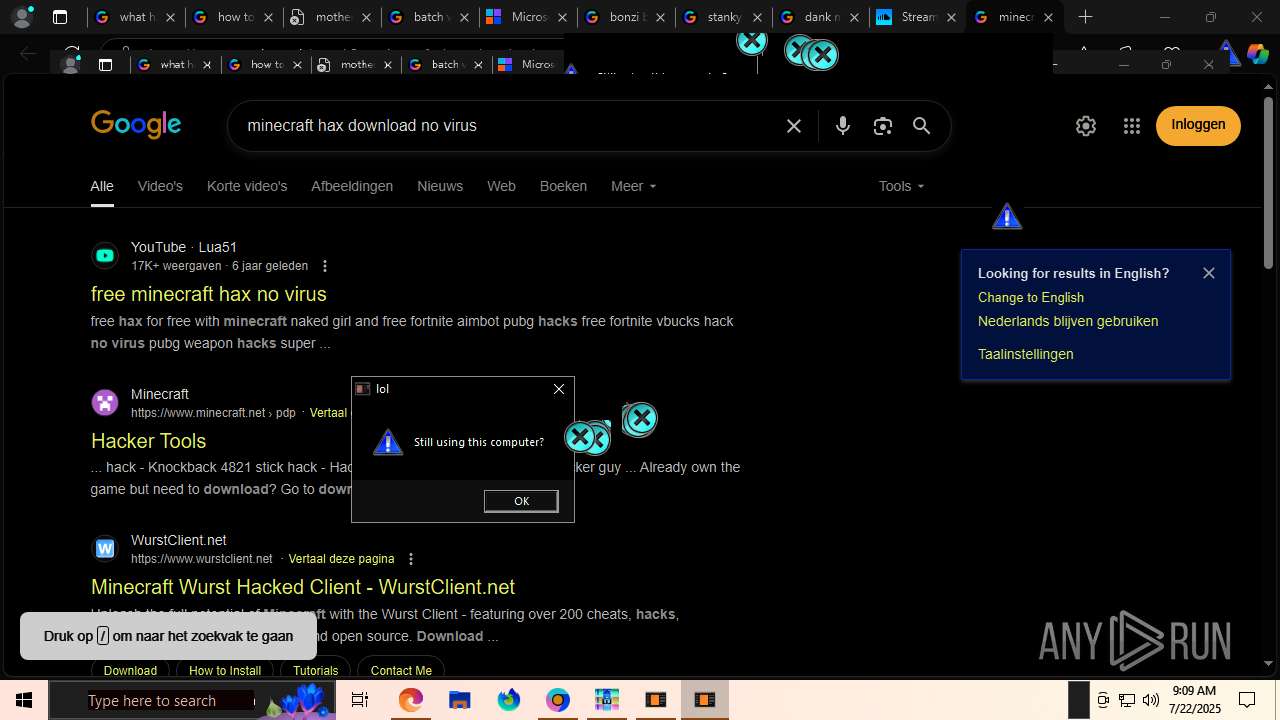1280x720 pixels.
Task: Open the Copilot sidebar icon
Action: (1257, 54)
